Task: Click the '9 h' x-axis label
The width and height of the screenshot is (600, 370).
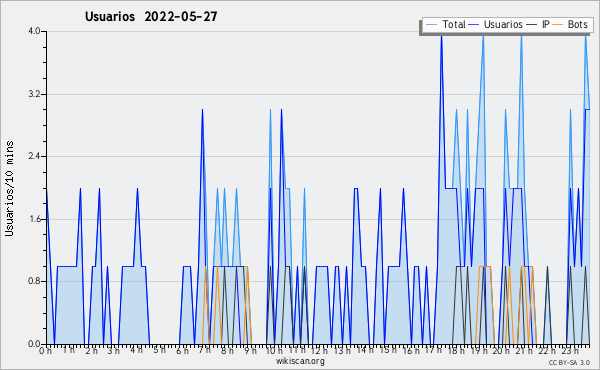Action: click(x=250, y=350)
